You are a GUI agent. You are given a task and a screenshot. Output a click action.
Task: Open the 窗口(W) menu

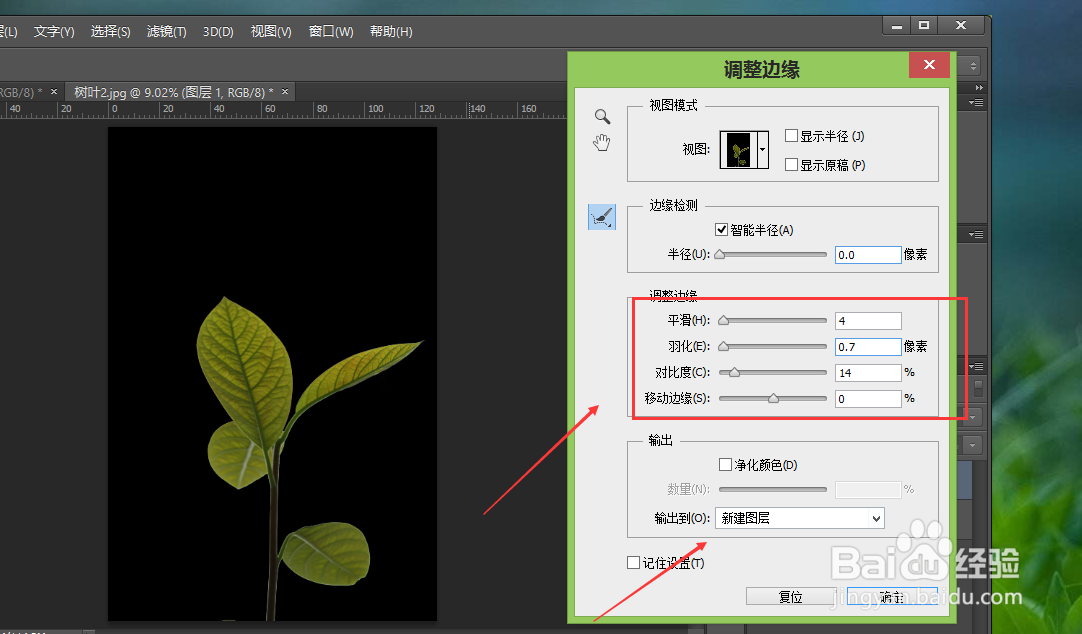click(331, 32)
